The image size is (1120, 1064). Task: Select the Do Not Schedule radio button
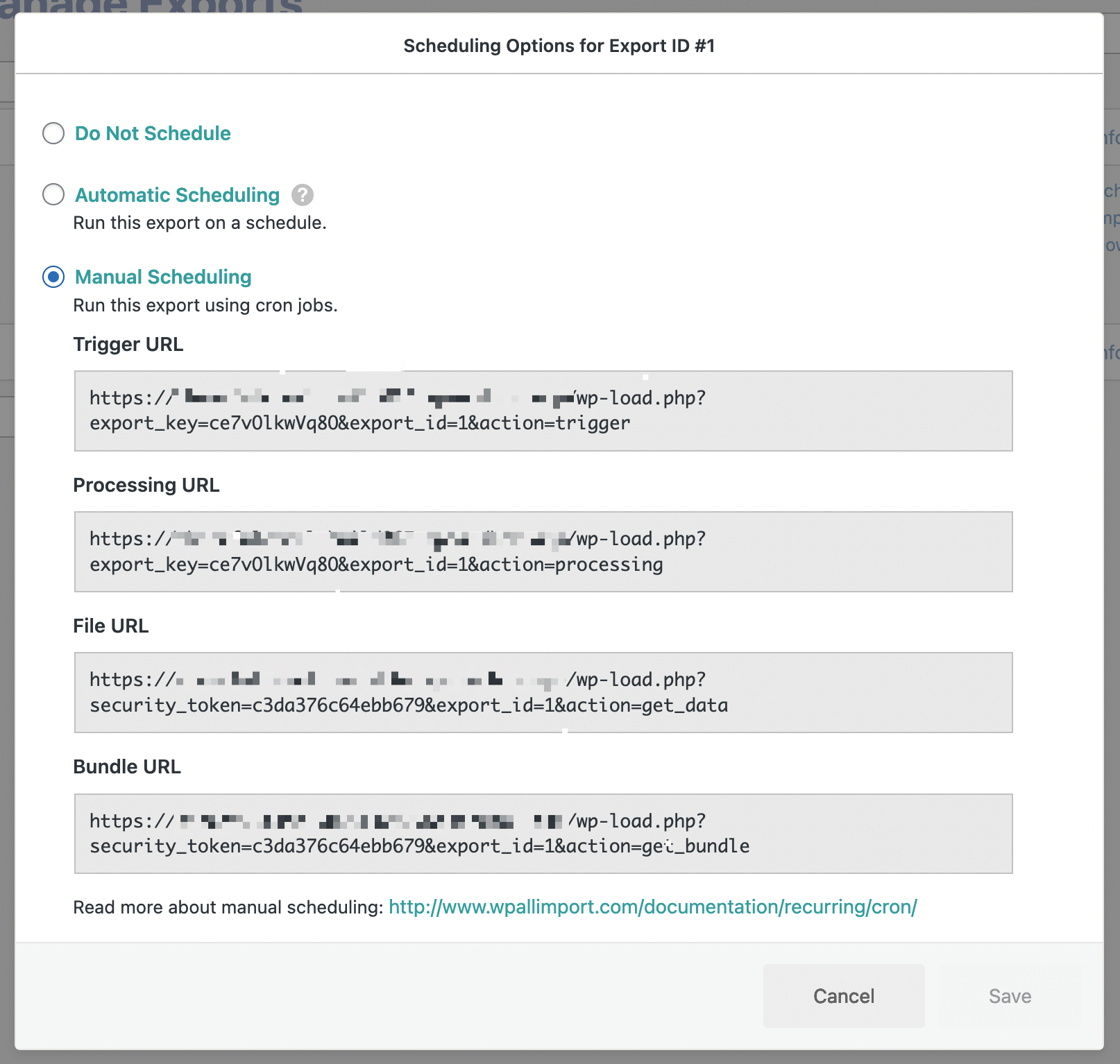53,133
